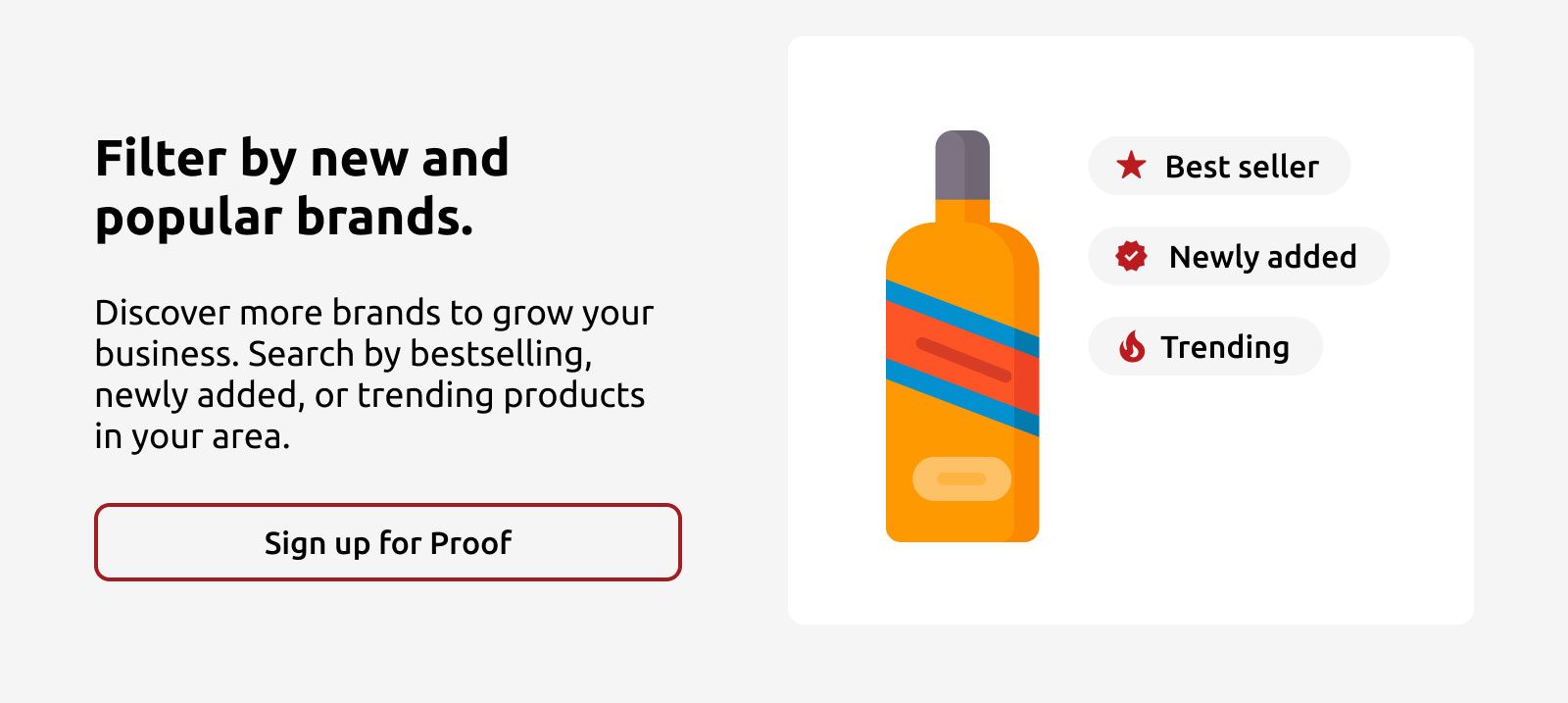The height and width of the screenshot is (703, 1568).
Task: Toggle the Newly added filter chip
Action: (1239, 256)
